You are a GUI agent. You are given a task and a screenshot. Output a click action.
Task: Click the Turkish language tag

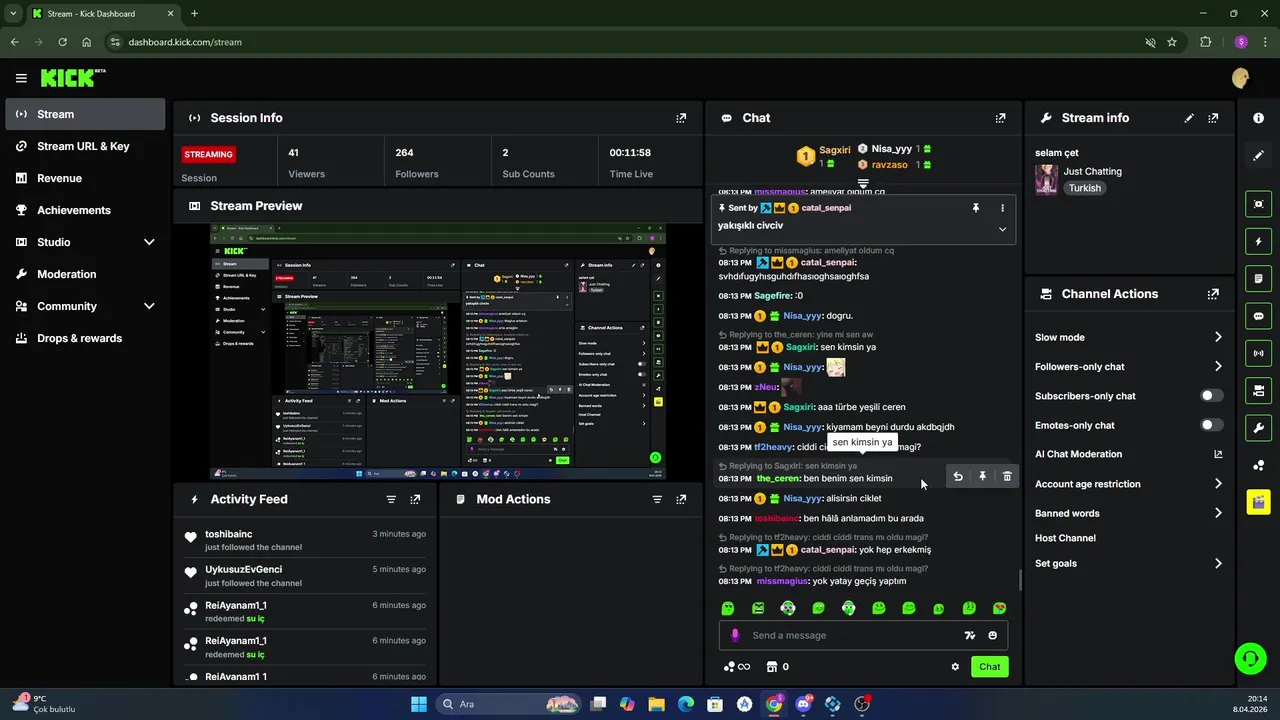point(1085,188)
